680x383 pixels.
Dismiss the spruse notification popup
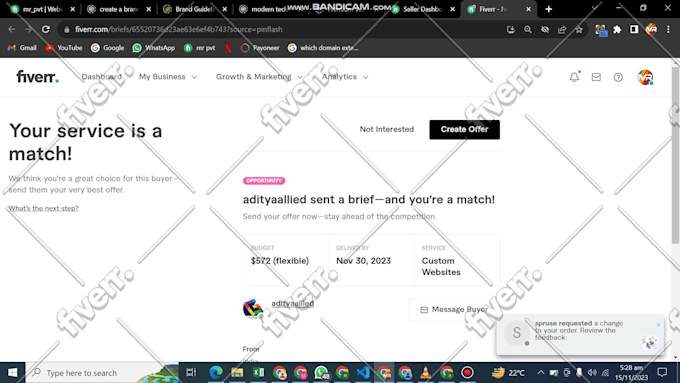tap(658, 325)
